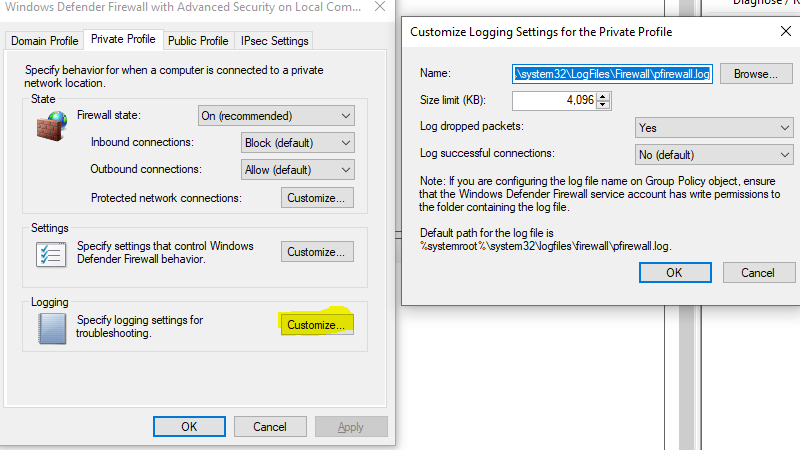Switch to the Public Profile tab
Viewport: 800px width, 450px height.
coord(198,41)
